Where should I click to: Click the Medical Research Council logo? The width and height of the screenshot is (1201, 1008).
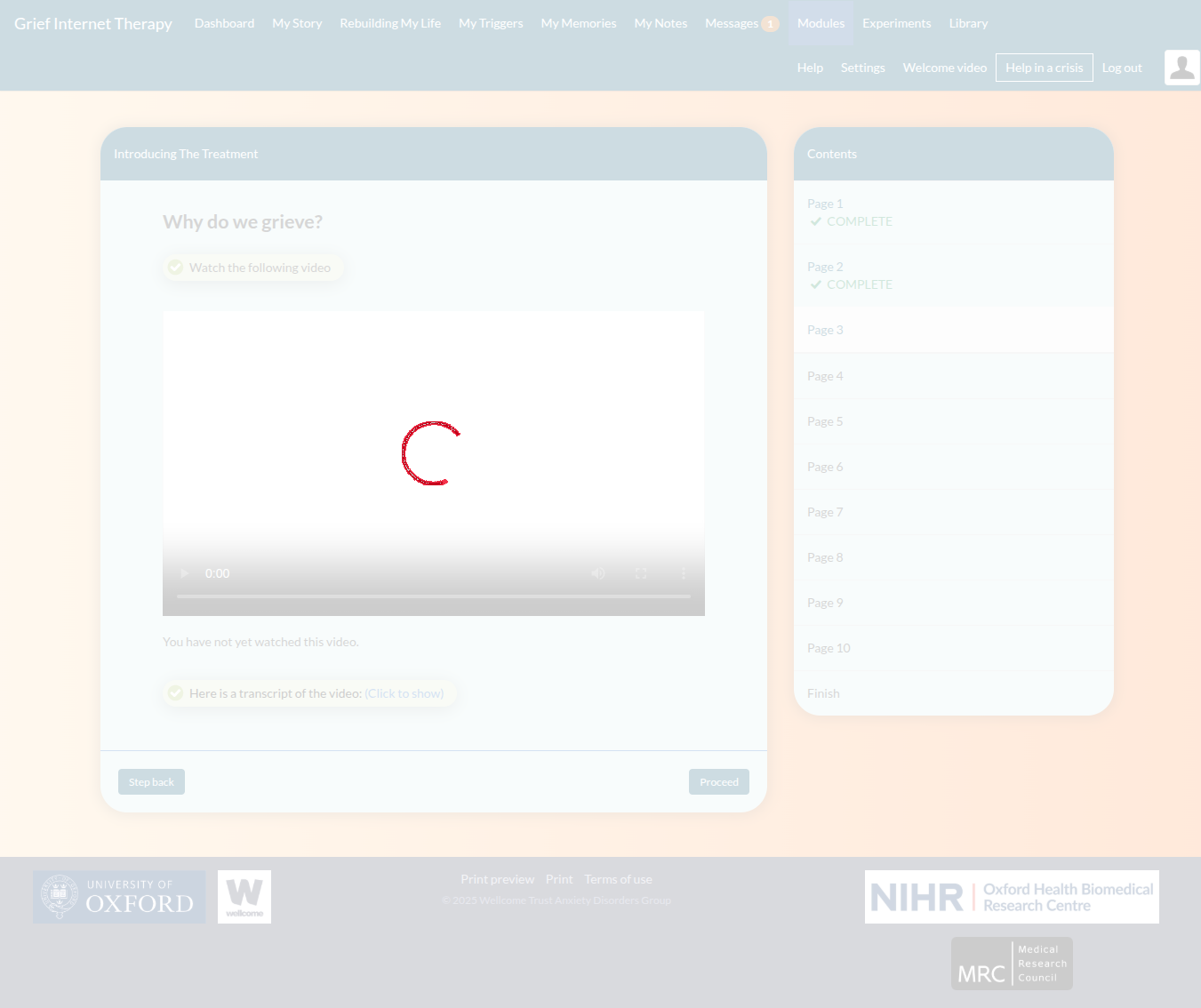click(1012, 964)
